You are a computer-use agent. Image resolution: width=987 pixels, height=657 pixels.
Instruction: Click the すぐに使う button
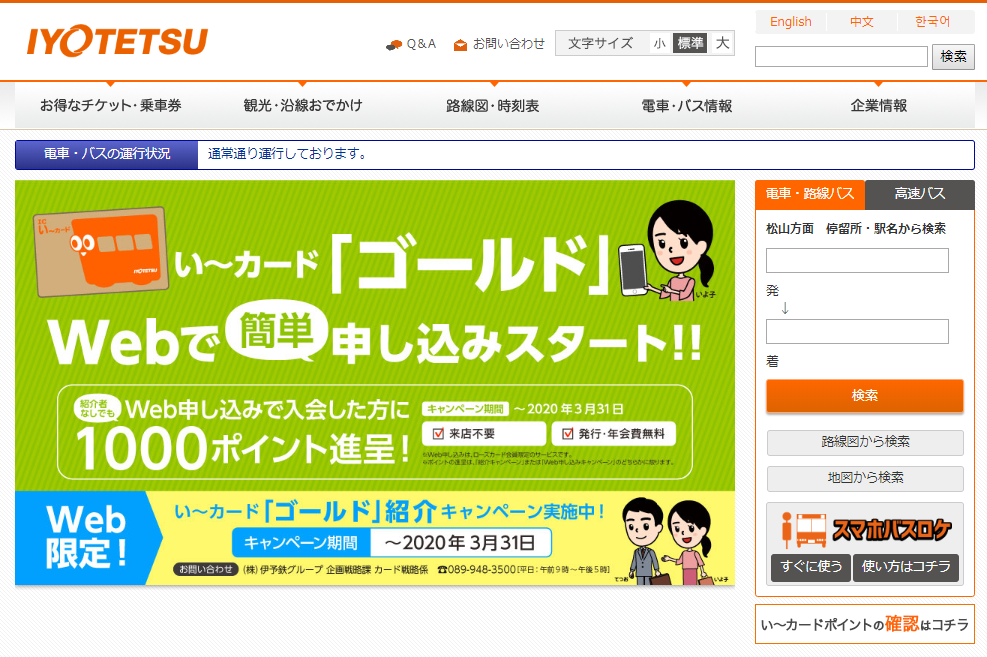[811, 567]
